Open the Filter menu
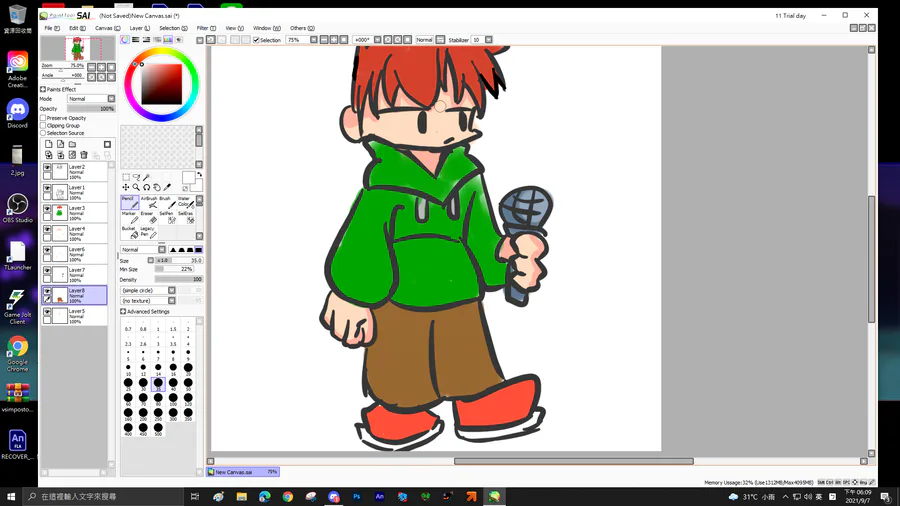900x506 pixels. coord(206,28)
